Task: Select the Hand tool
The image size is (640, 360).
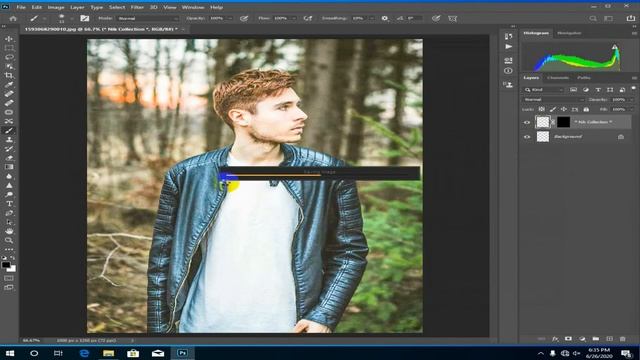Action: coord(9,231)
